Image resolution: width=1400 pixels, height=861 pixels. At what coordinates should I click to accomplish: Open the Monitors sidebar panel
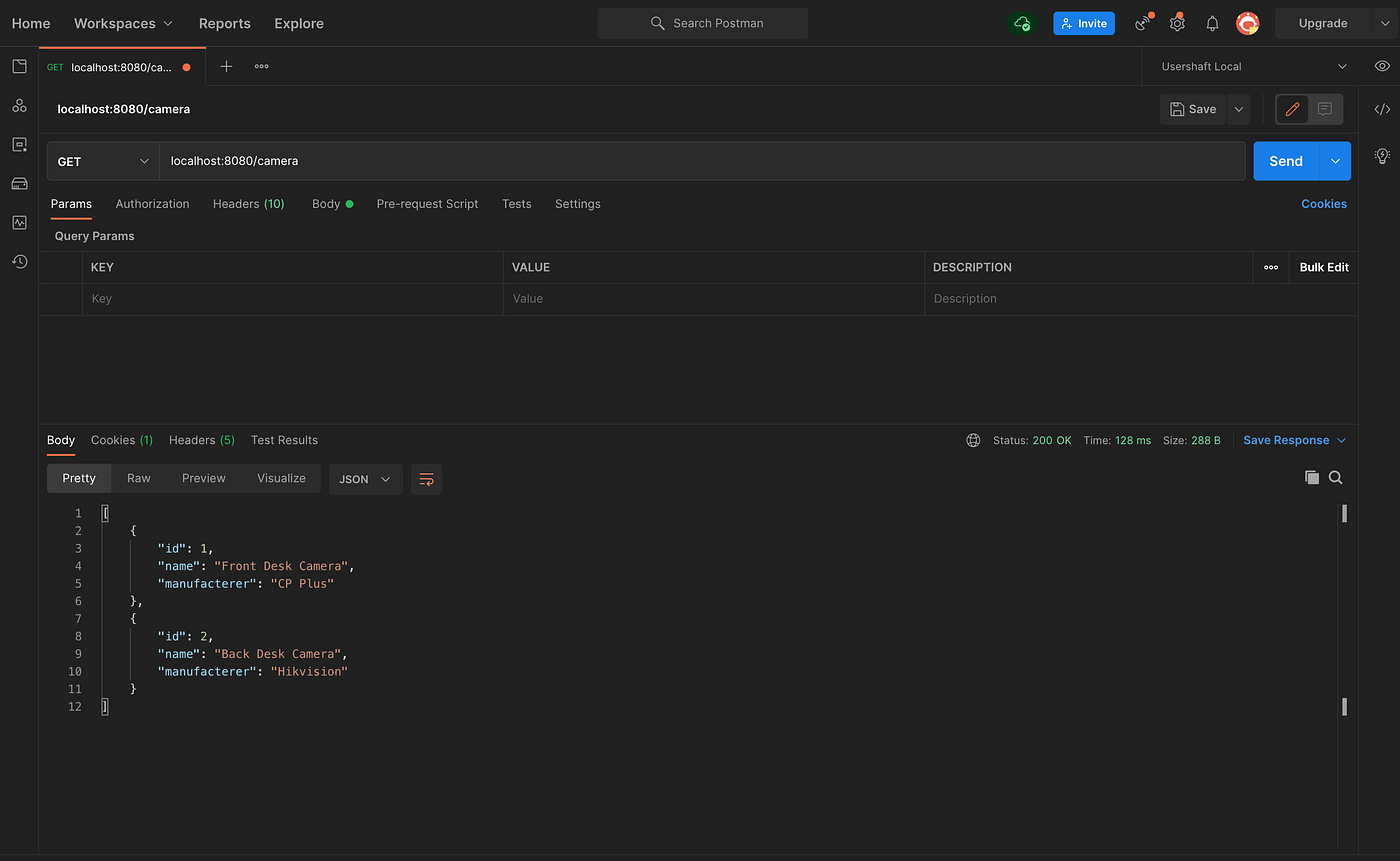[19, 222]
